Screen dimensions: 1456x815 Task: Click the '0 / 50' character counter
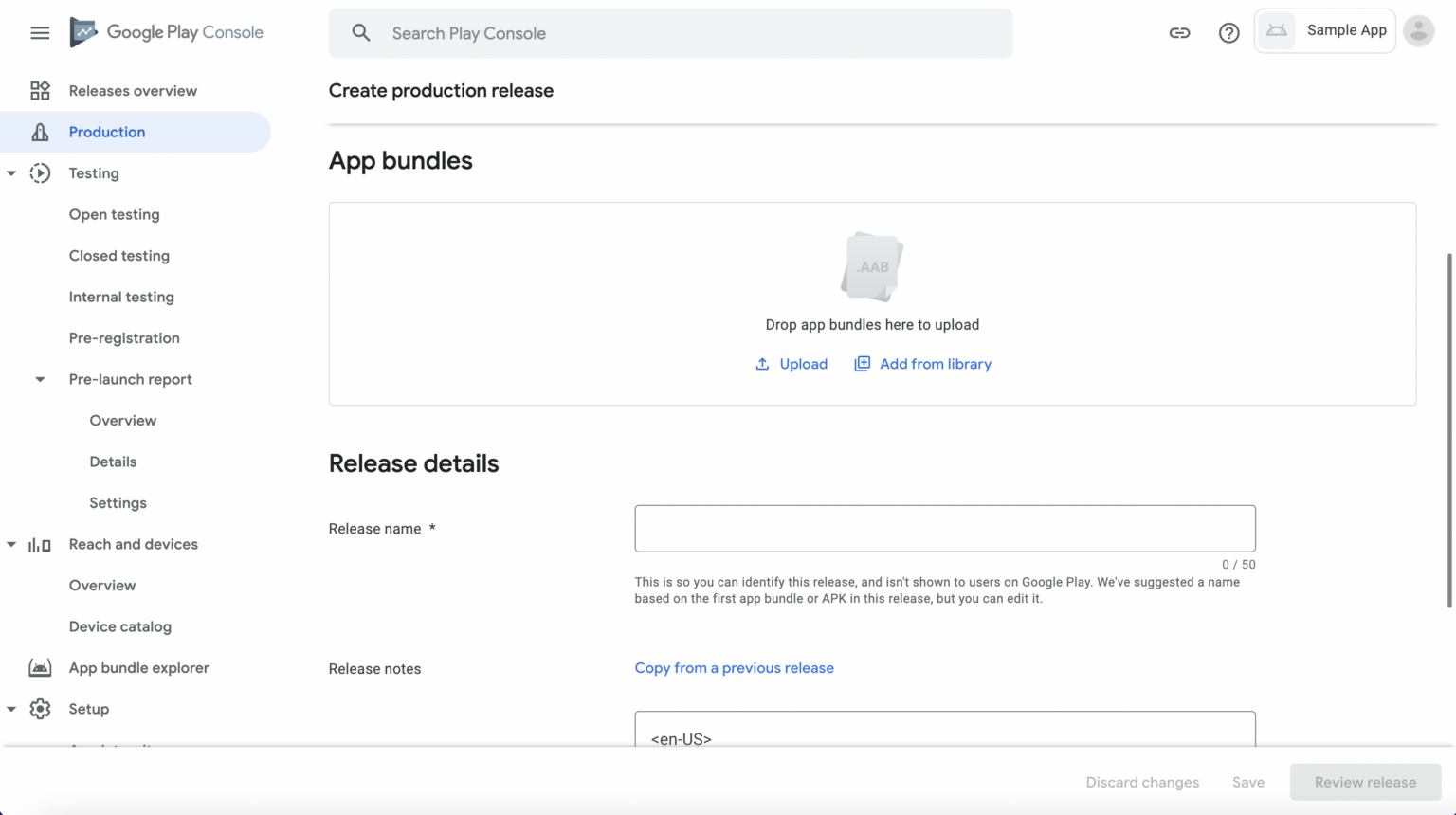pos(1238,564)
